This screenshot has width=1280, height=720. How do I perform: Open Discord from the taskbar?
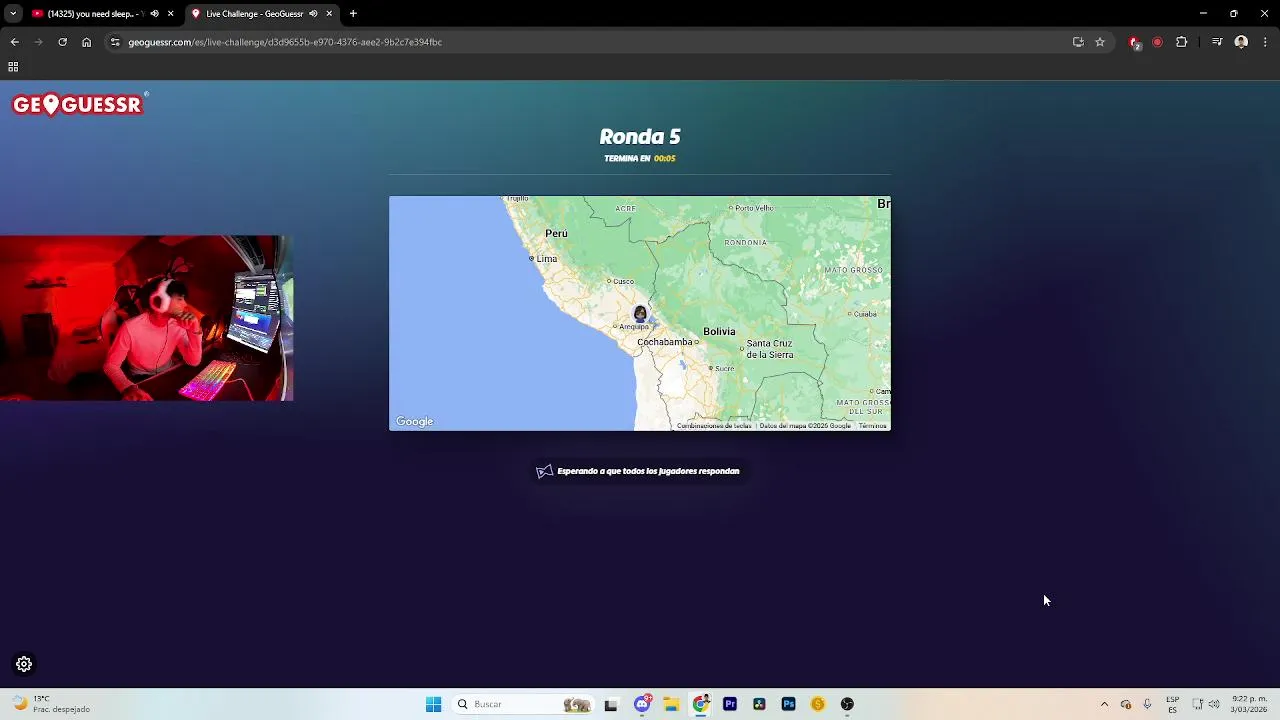pos(642,704)
